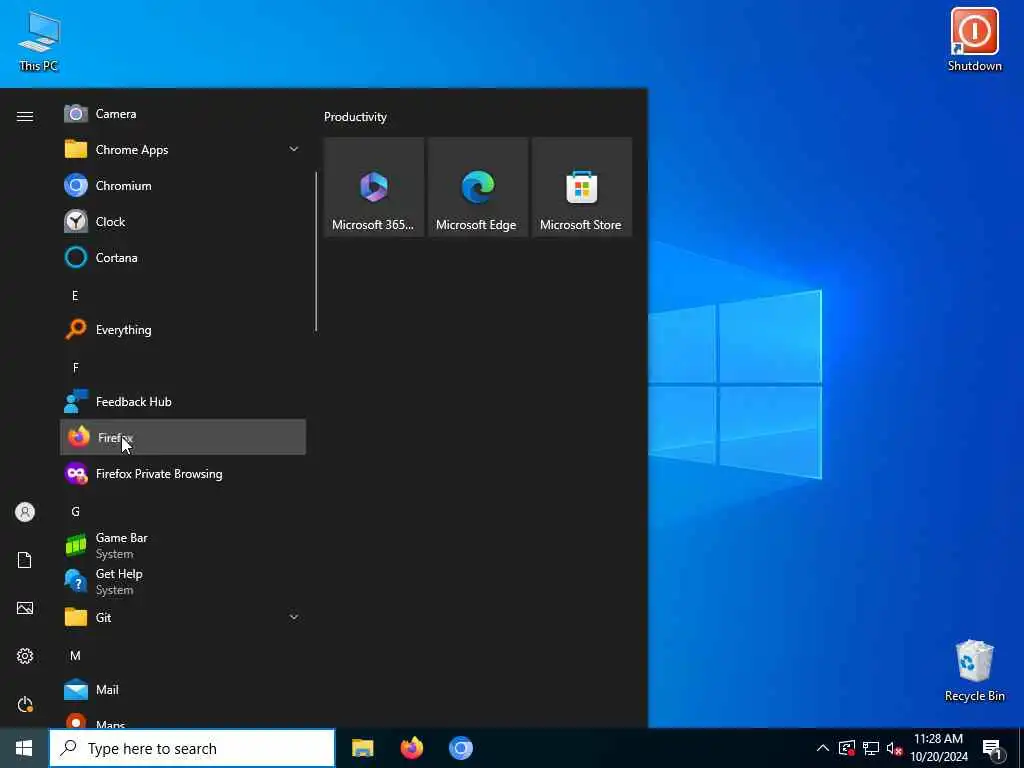Open the clock and date flyout
Viewport: 1024px width, 768px height.
pyautogui.click(x=938, y=748)
